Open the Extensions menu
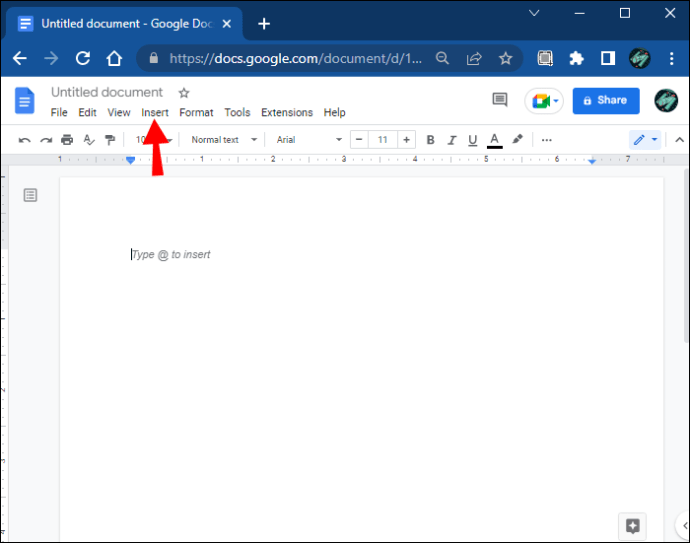The width and height of the screenshot is (690, 543). (287, 113)
